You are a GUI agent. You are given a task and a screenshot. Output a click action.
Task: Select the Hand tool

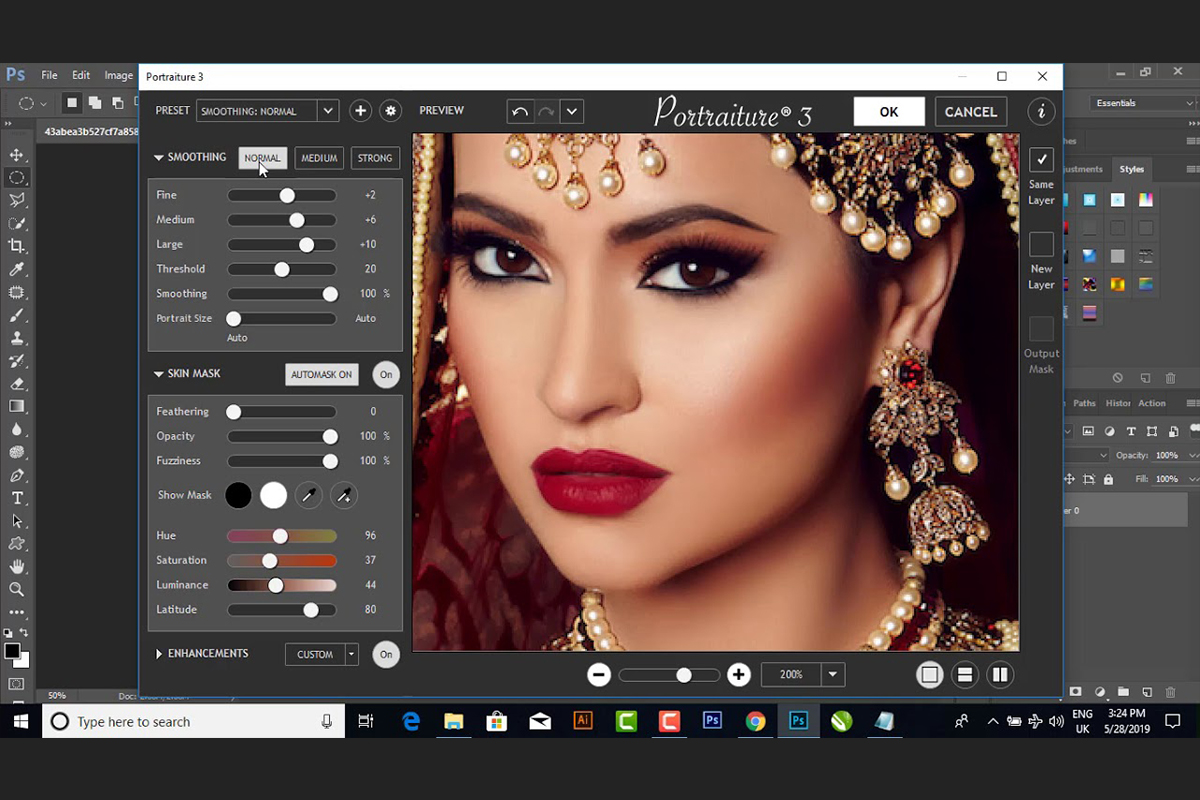[x=17, y=567]
